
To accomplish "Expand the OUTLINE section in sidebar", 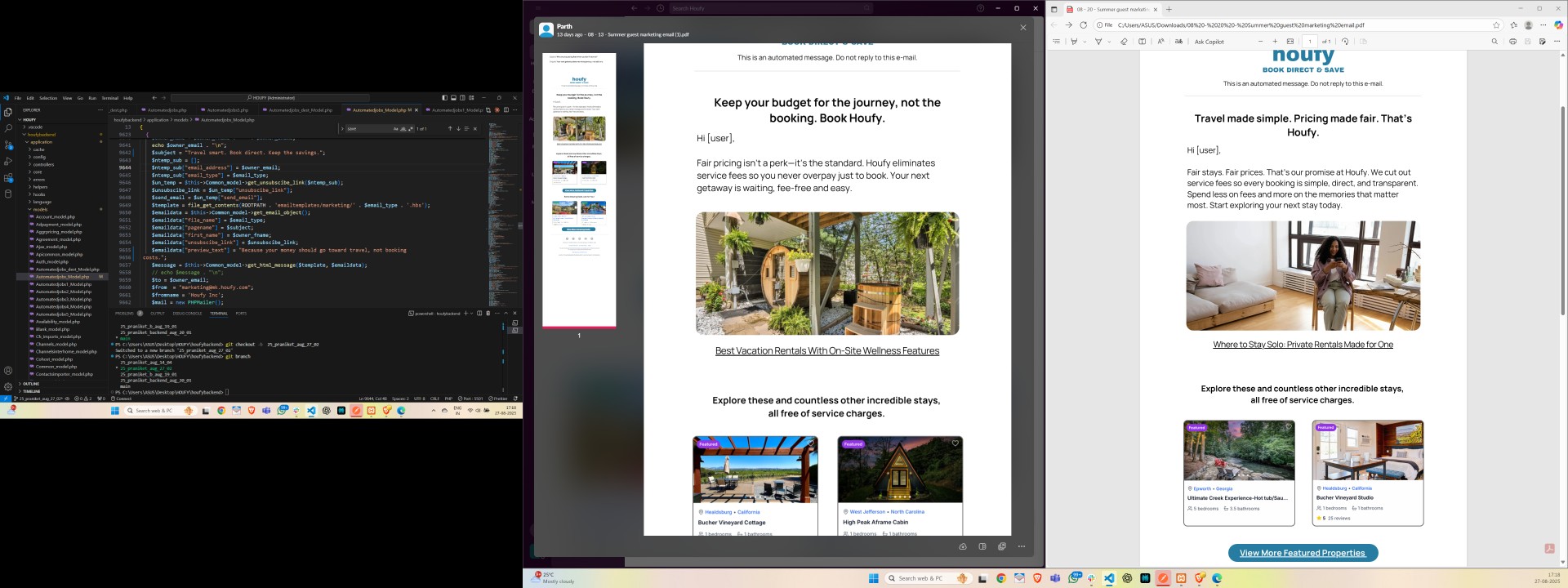I will (31, 384).
